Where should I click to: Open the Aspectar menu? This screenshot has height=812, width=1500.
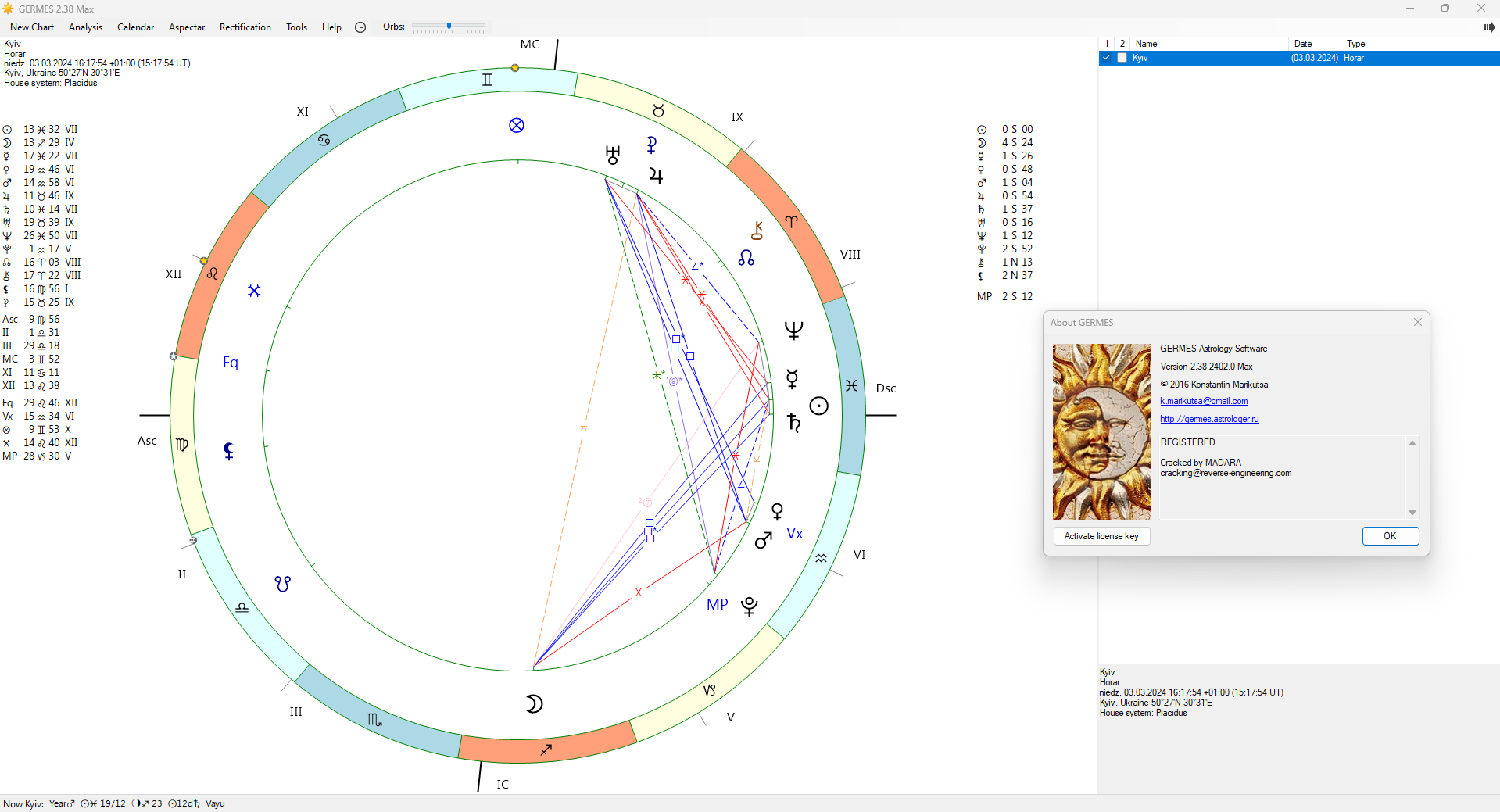pos(187,27)
